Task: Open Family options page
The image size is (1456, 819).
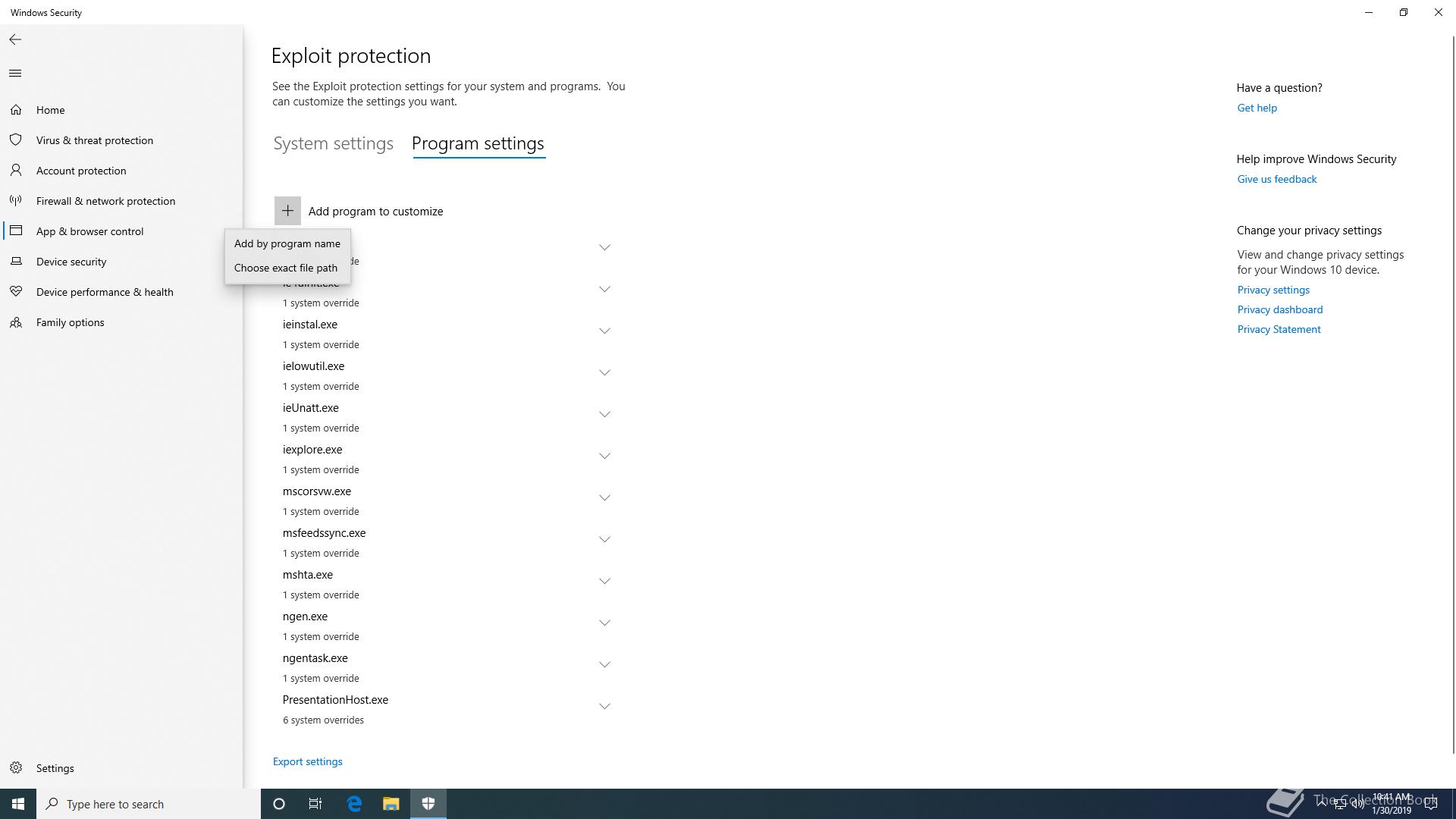Action: [70, 322]
